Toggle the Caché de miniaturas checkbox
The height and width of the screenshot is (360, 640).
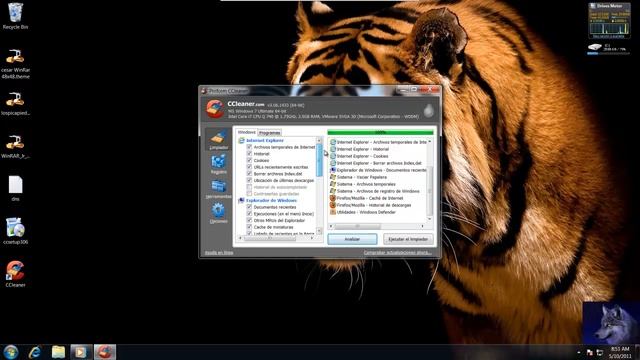click(x=249, y=227)
